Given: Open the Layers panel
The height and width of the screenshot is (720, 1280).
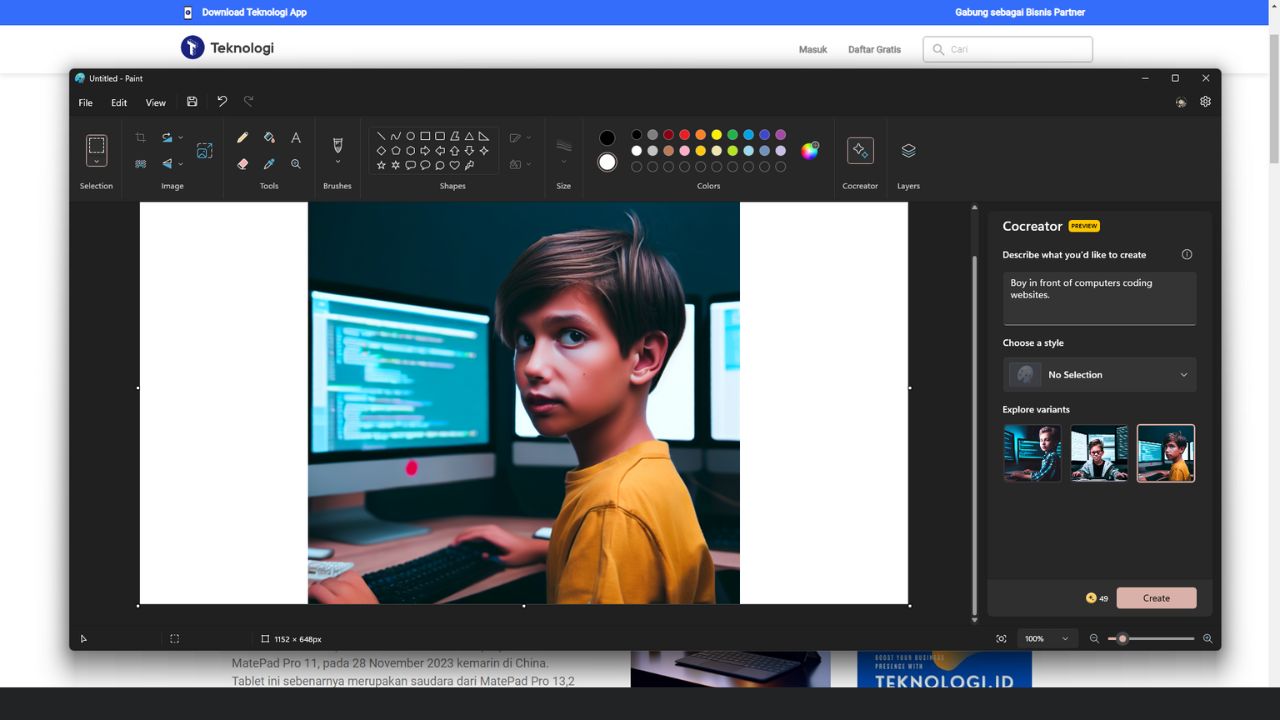Looking at the screenshot, I should (x=908, y=152).
